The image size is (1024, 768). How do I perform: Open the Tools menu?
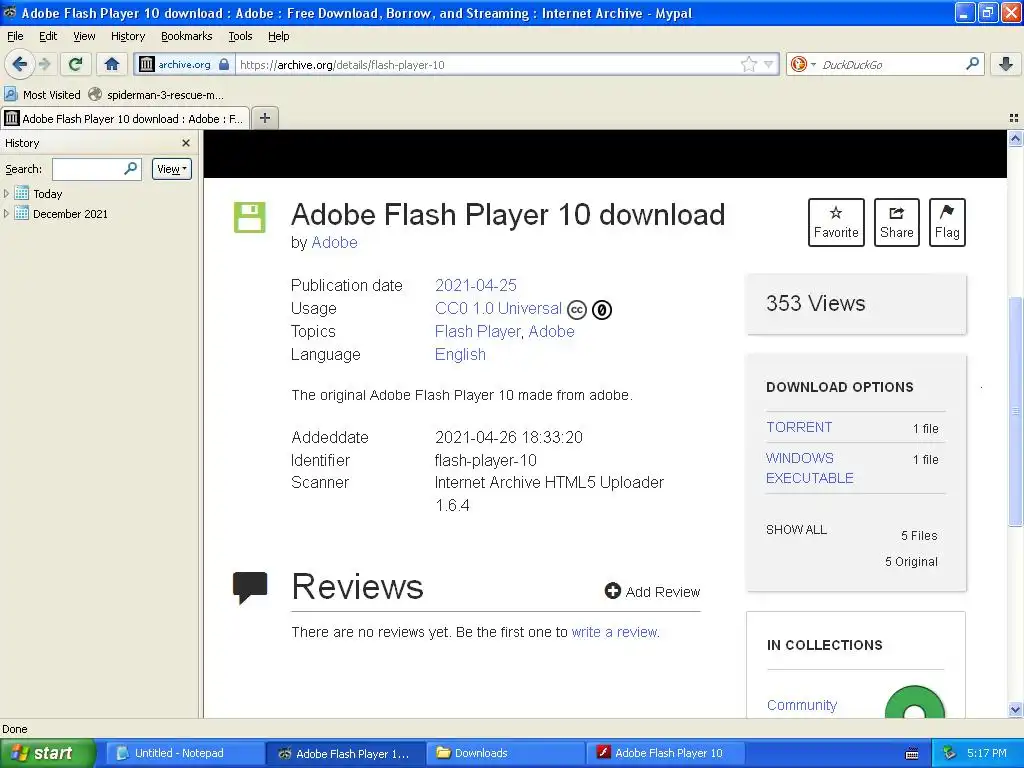point(240,36)
